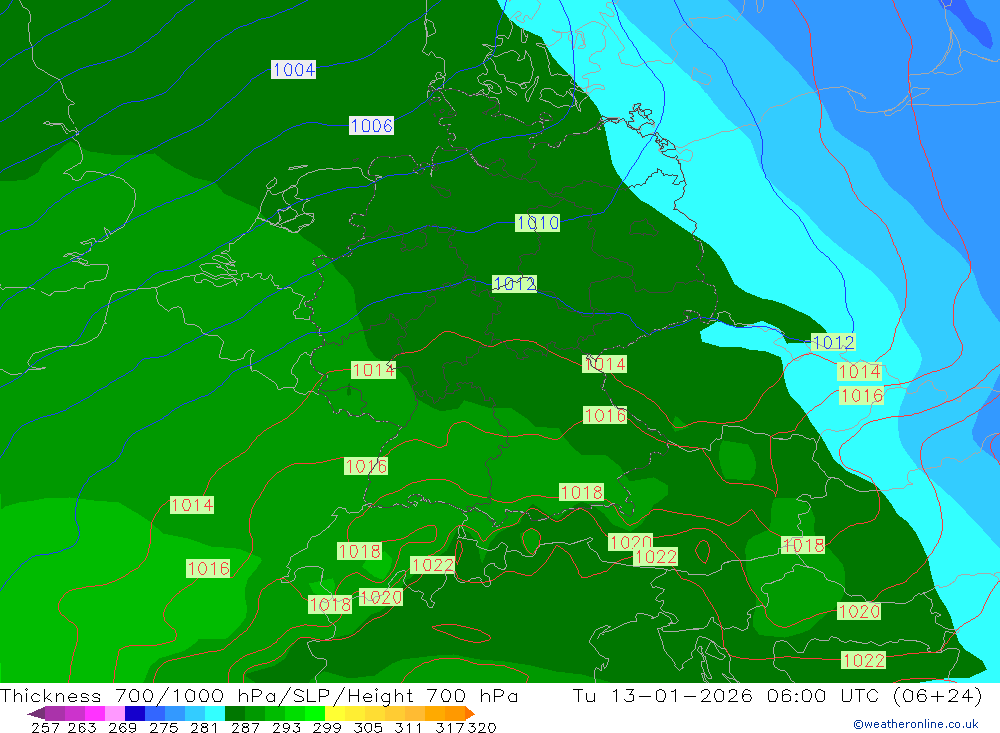Click the legend value 311
This screenshot has width=1000, height=733.
(x=408, y=728)
